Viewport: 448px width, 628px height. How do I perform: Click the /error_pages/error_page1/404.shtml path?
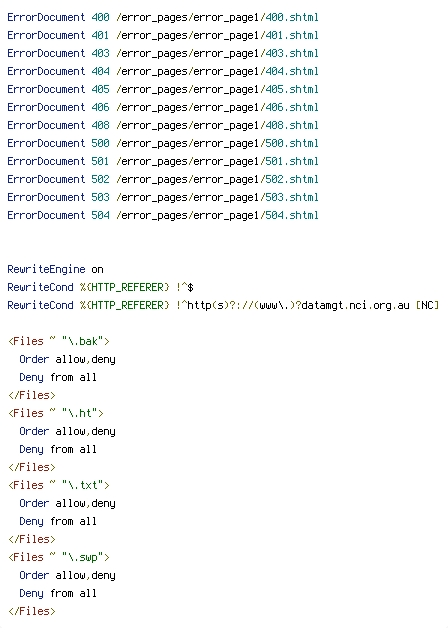(217, 72)
